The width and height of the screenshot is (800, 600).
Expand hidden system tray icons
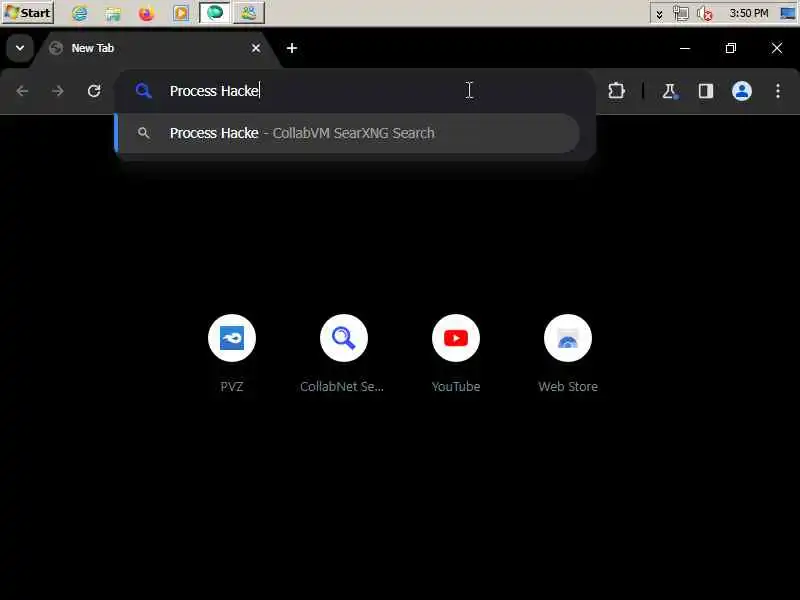[x=659, y=14]
